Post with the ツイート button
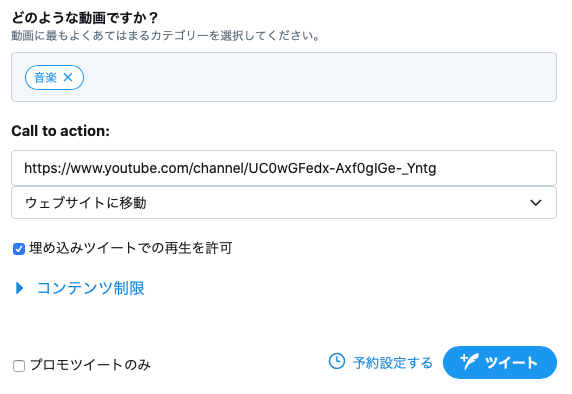Viewport: 572px width, 394px height. (500, 362)
